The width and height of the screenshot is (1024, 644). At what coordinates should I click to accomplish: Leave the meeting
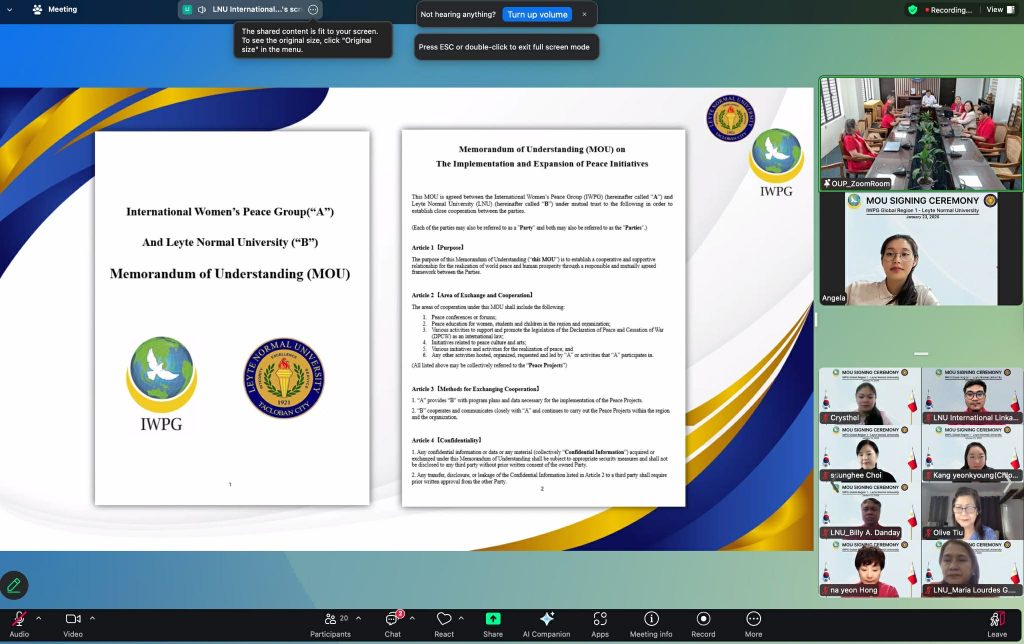(997, 624)
